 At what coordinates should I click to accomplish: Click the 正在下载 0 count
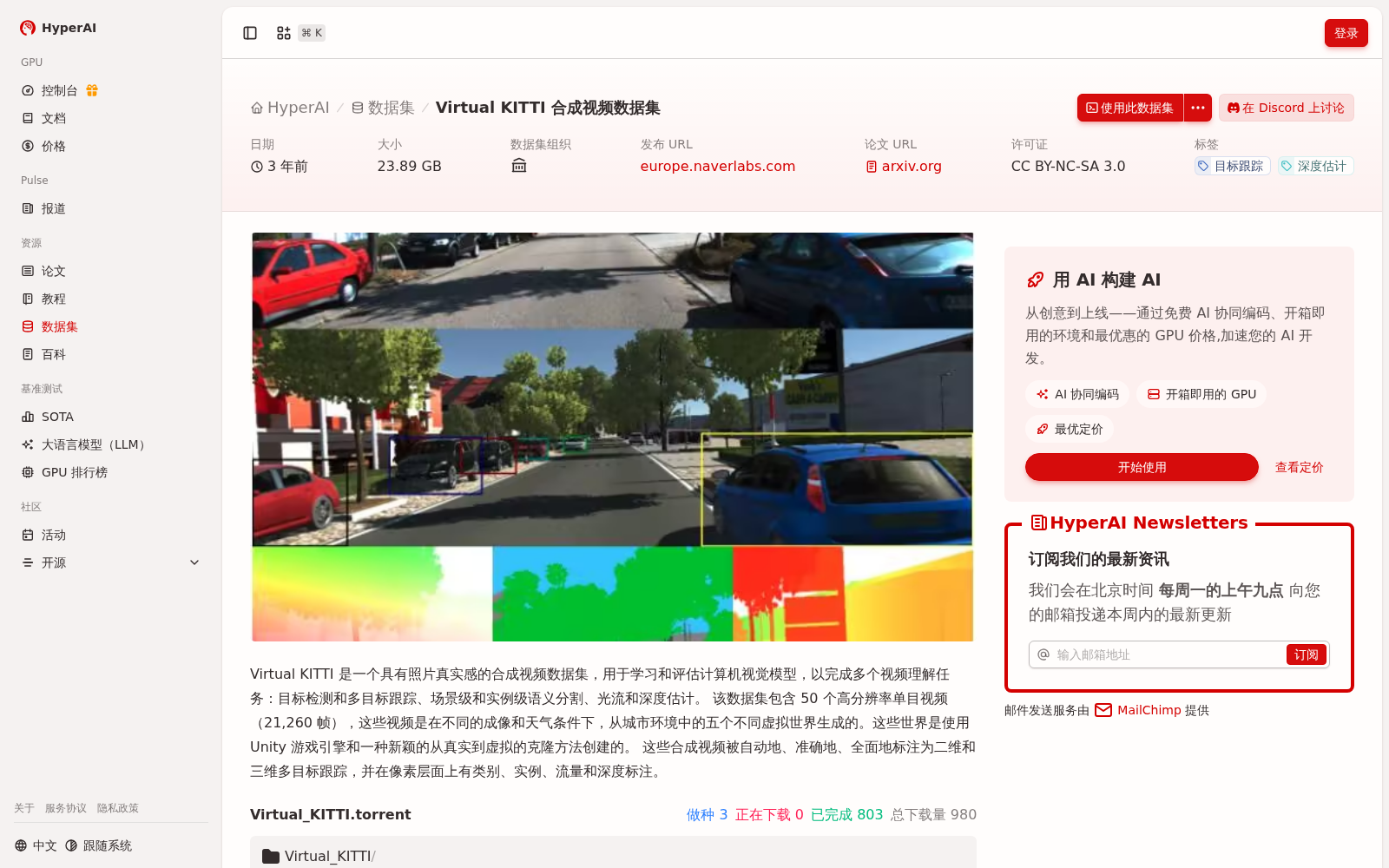[x=769, y=814]
